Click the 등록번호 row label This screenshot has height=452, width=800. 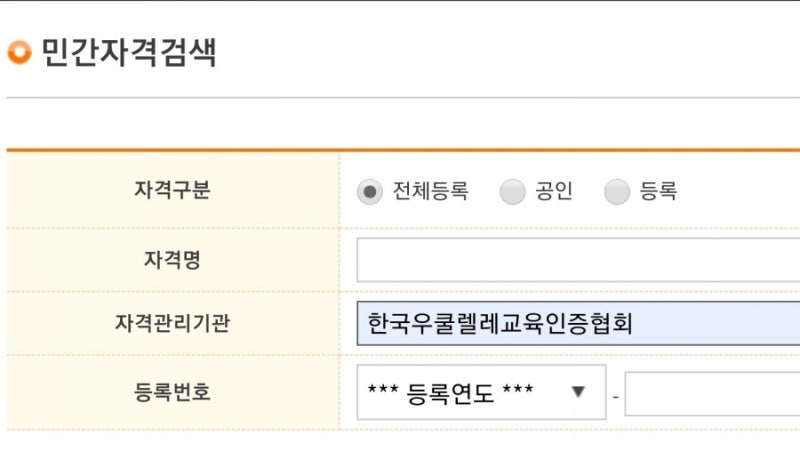[x=172, y=392]
